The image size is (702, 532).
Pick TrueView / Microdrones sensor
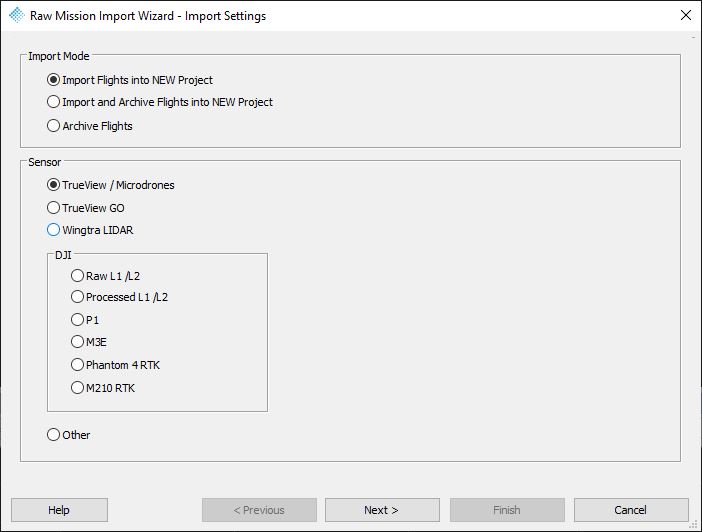(x=111, y=185)
